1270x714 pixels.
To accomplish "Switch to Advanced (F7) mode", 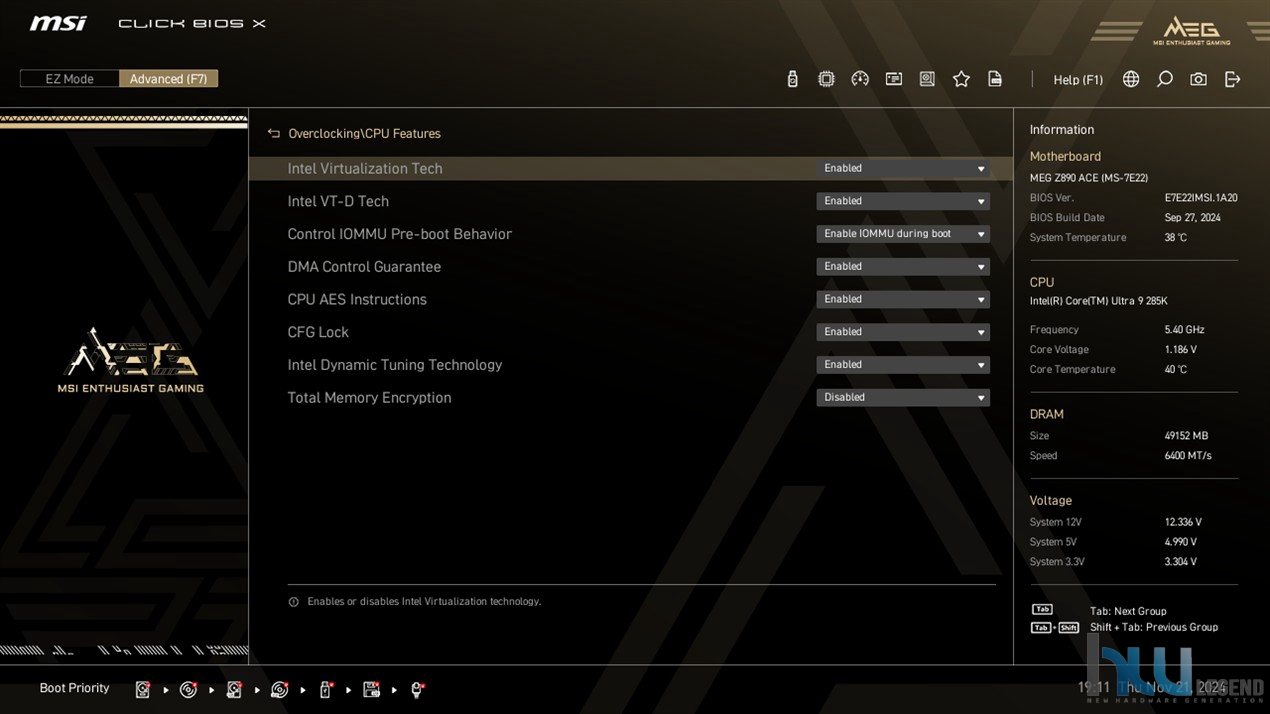I will 168,79.
